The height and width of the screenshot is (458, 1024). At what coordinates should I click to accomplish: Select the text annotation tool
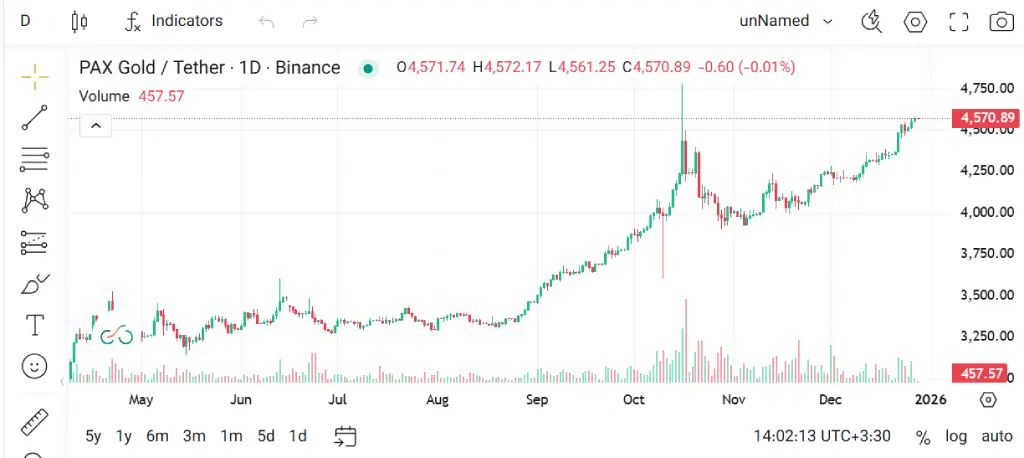coord(35,325)
